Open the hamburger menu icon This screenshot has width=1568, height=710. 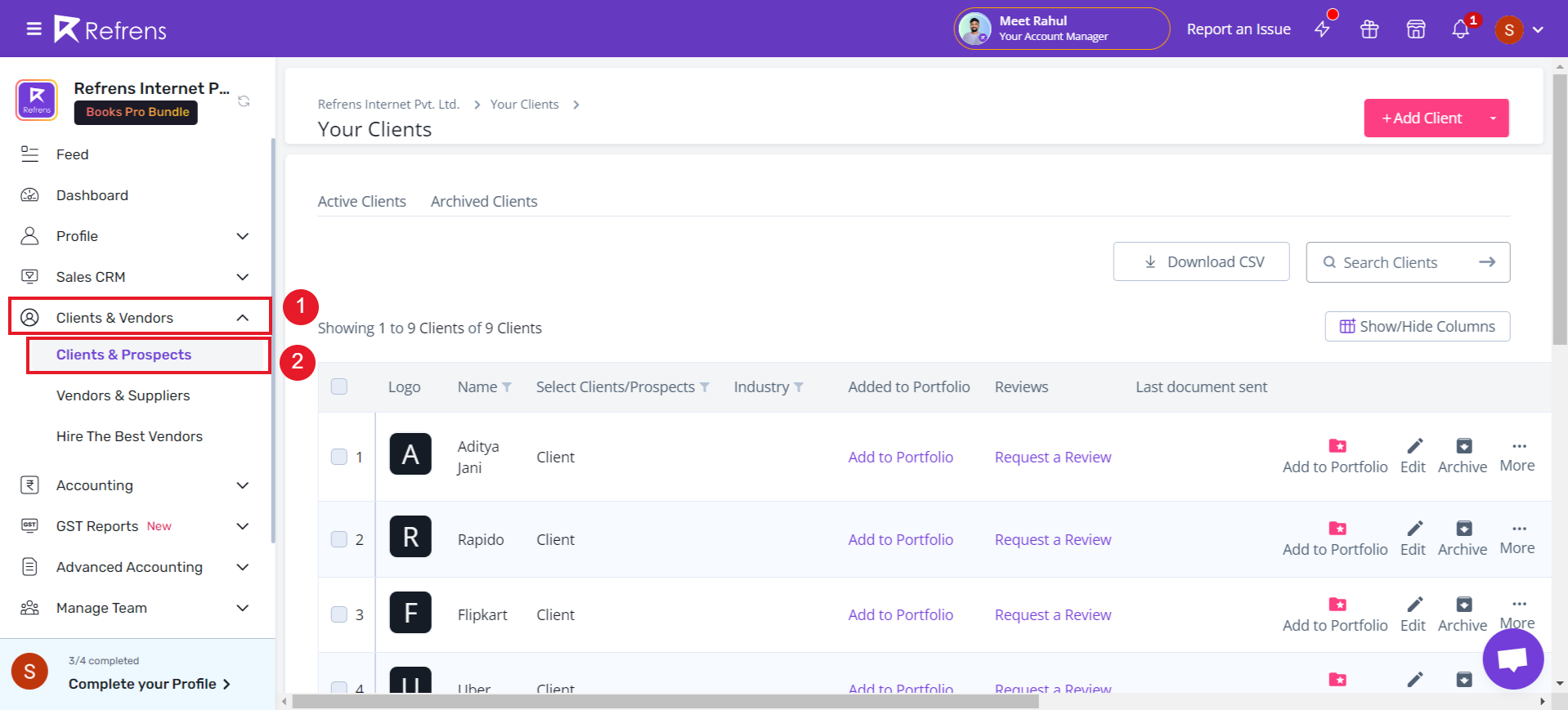tap(34, 29)
